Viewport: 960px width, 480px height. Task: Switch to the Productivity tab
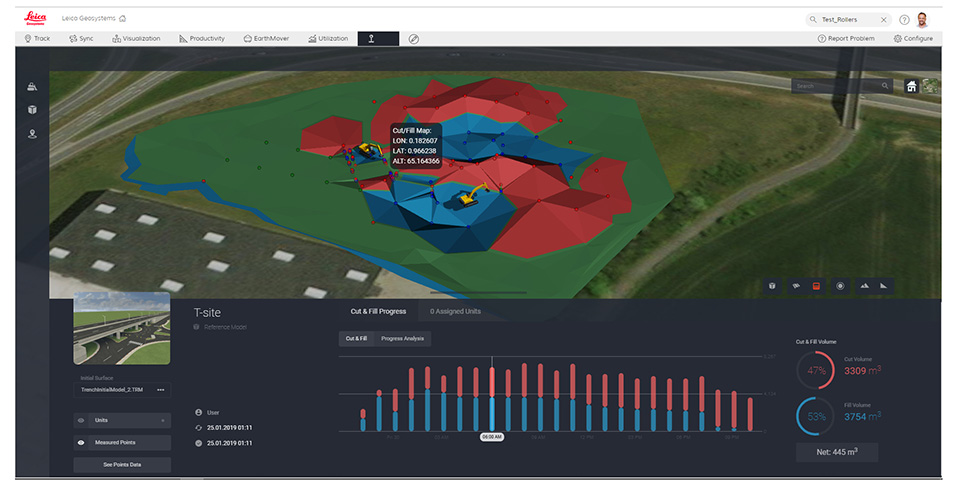click(202, 39)
